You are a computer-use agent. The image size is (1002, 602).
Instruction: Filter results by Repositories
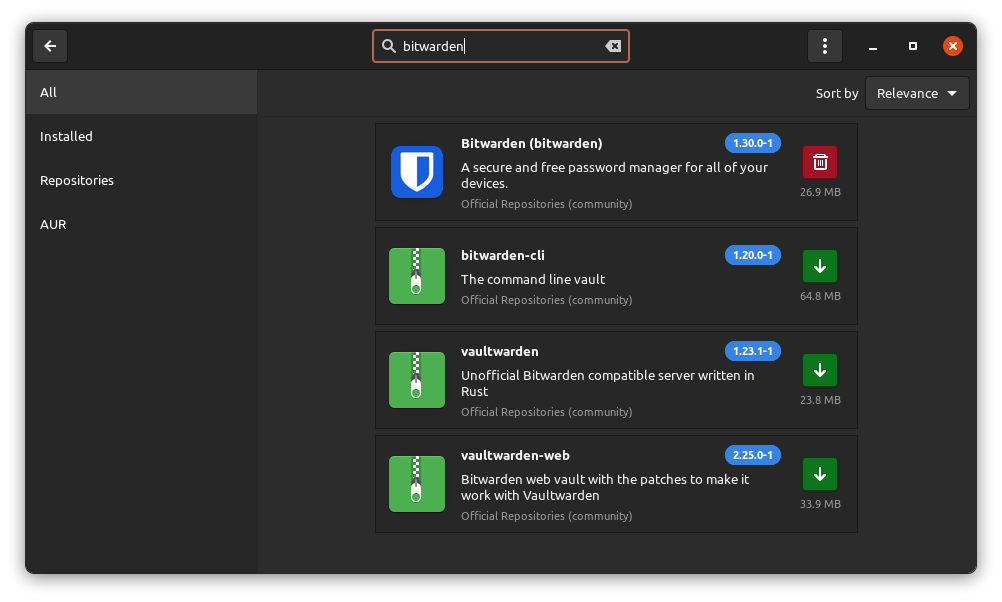[141, 180]
